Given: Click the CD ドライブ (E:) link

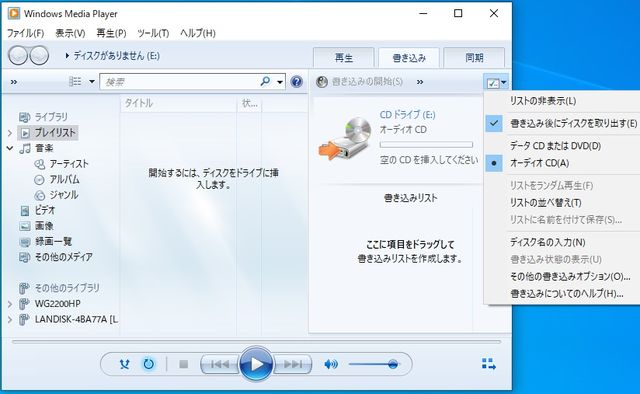Looking at the screenshot, I should pos(407,115).
